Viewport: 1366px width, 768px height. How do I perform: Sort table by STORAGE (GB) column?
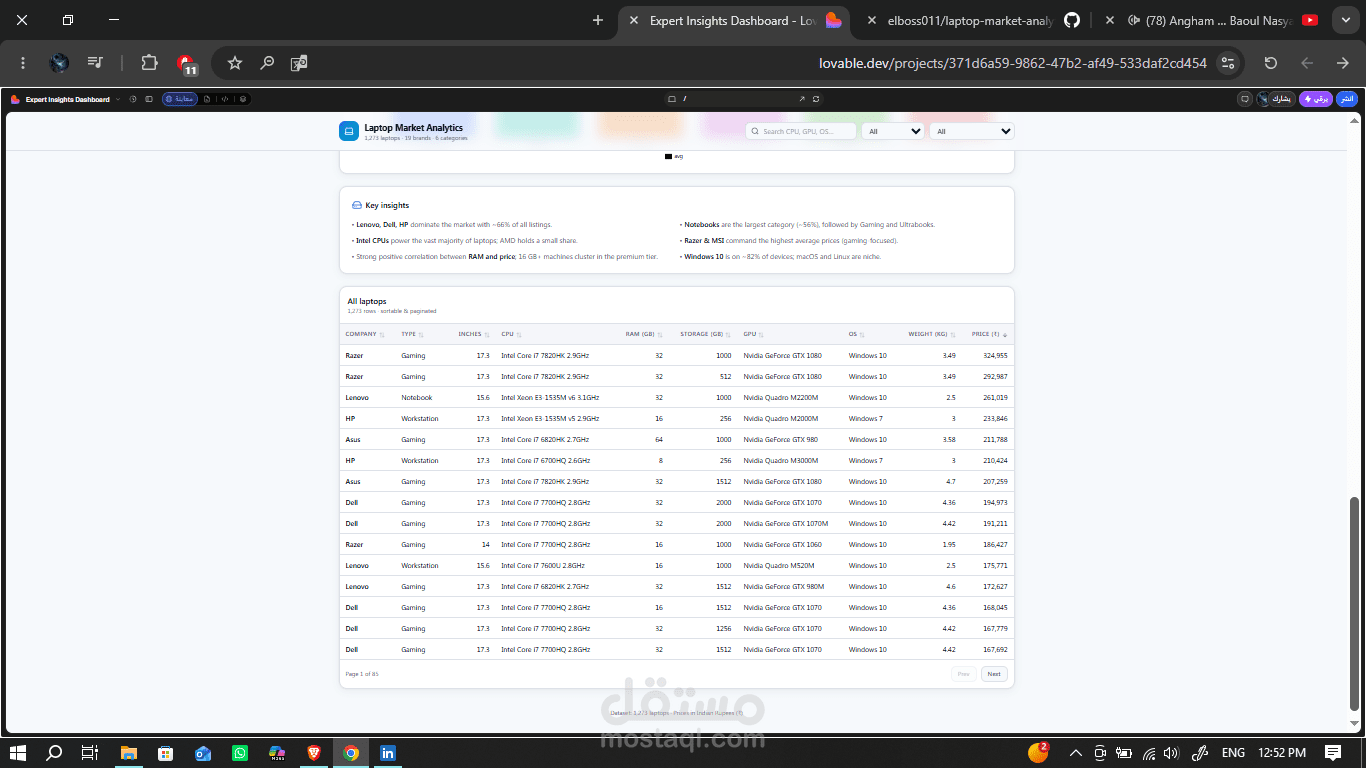coord(705,334)
